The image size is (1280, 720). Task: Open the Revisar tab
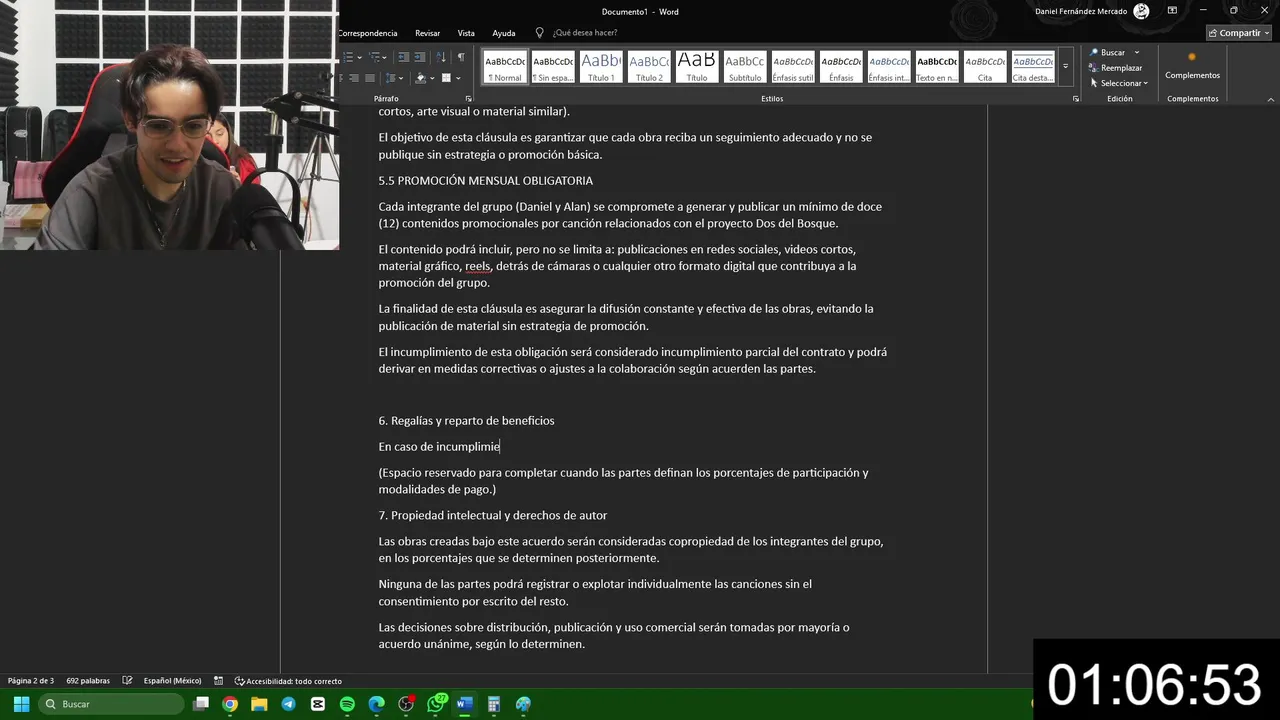click(427, 33)
